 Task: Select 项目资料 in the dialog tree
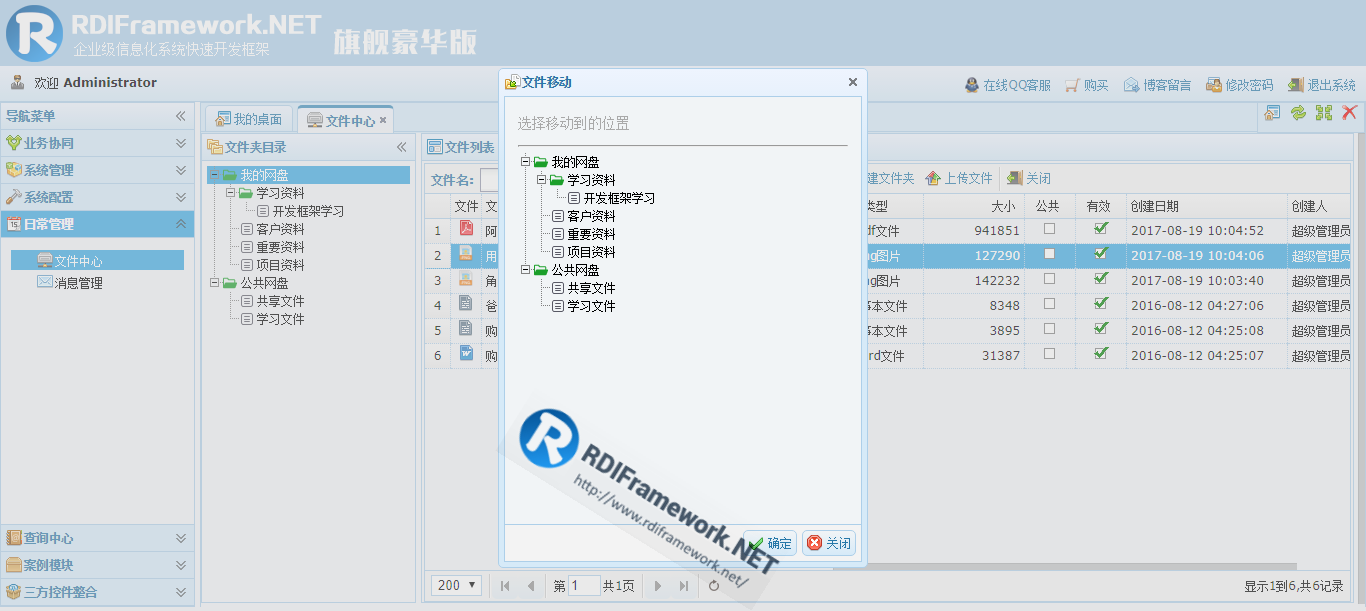tap(591, 252)
